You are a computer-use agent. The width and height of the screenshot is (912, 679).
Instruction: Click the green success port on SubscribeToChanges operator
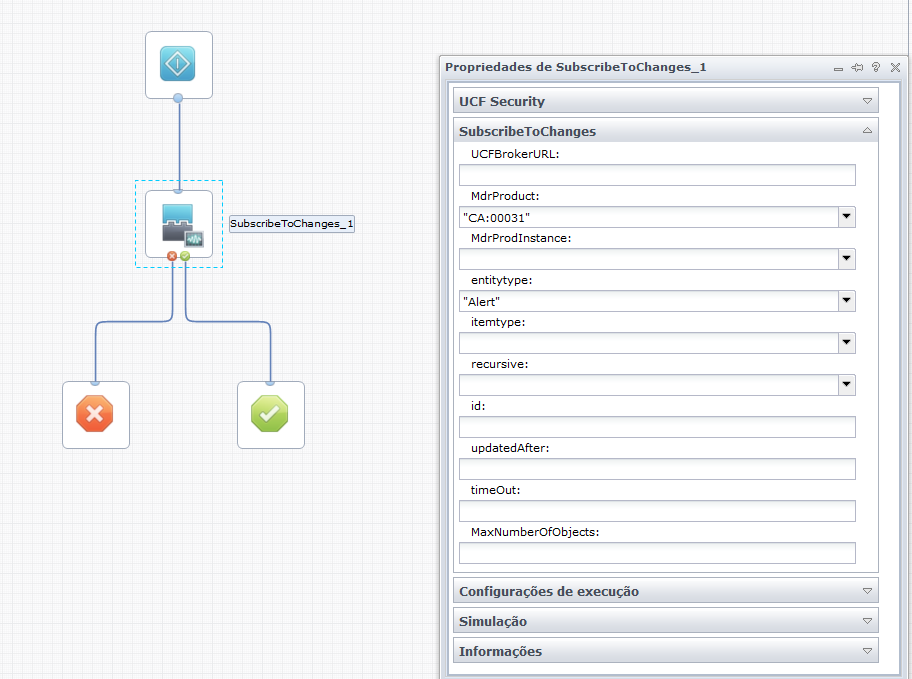(x=185, y=256)
